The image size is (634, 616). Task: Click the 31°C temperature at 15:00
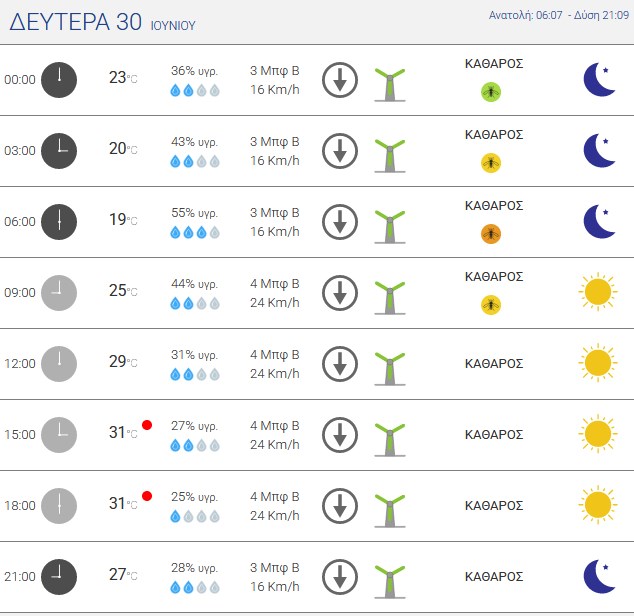pyautogui.click(x=123, y=432)
